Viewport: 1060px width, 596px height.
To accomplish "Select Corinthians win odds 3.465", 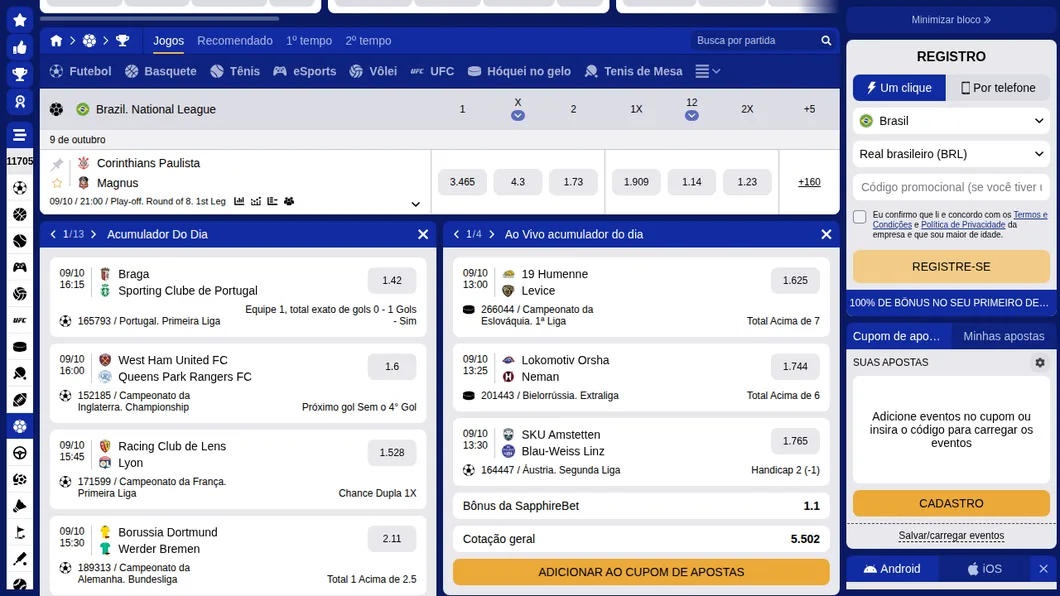I will click(x=462, y=182).
